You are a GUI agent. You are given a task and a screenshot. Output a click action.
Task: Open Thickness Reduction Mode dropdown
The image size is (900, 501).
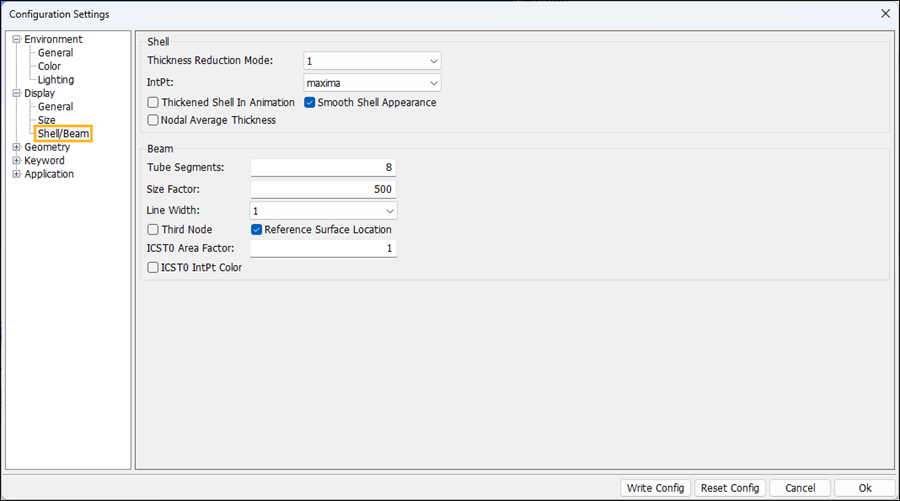coord(372,62)
